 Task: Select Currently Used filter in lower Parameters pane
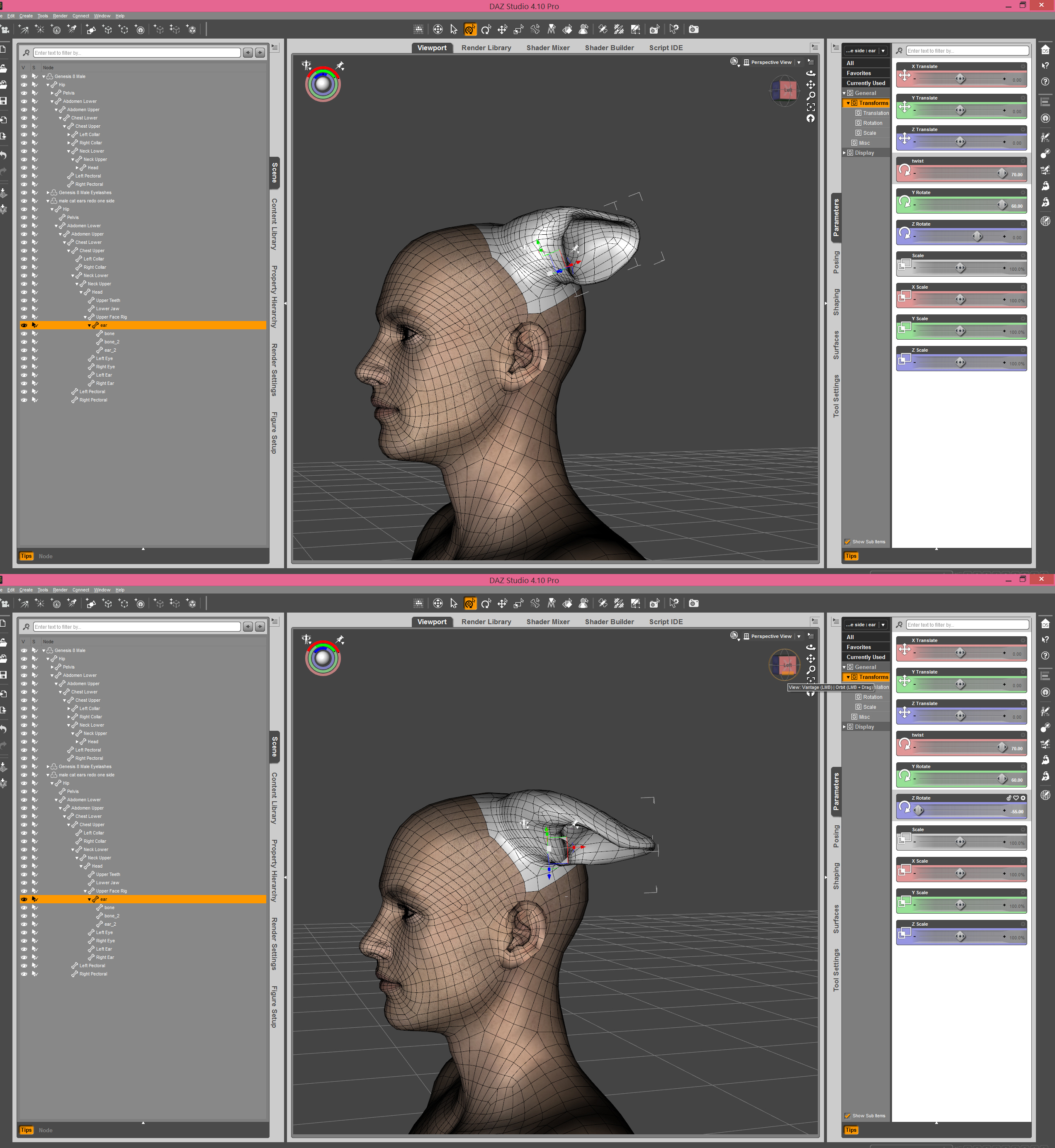pos(865,657)
